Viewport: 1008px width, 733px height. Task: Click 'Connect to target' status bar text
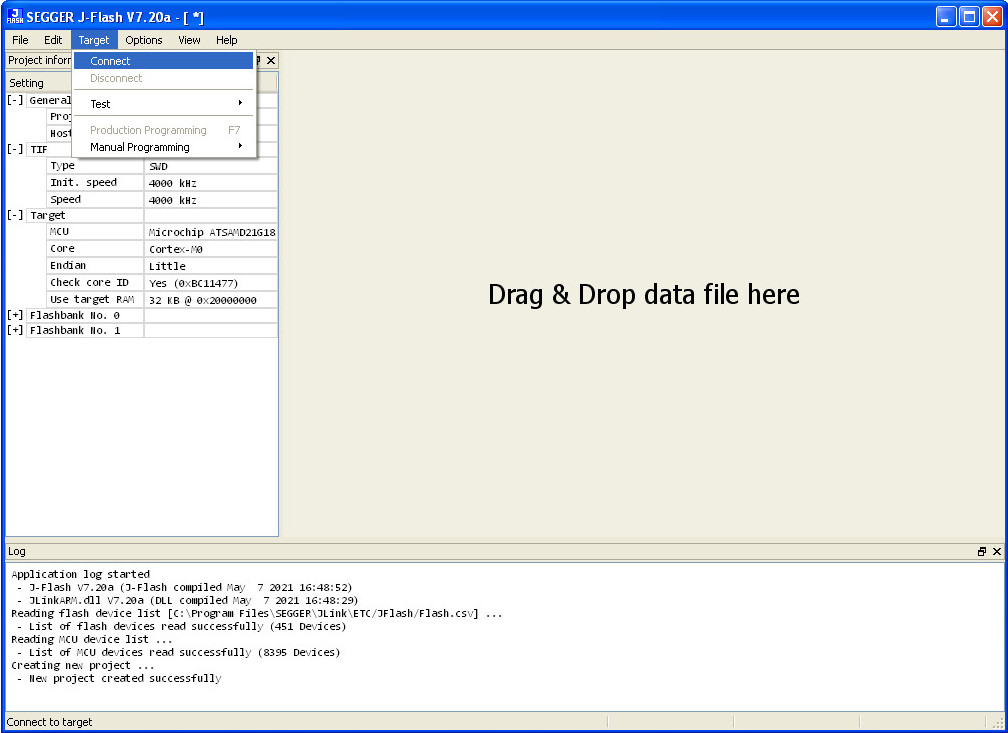pyautogui.click(x=50, y=722)
